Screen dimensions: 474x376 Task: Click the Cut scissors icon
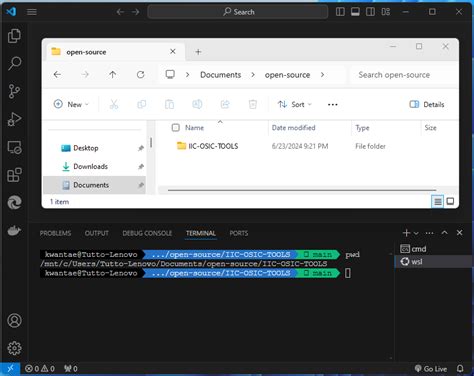[114, 104]
